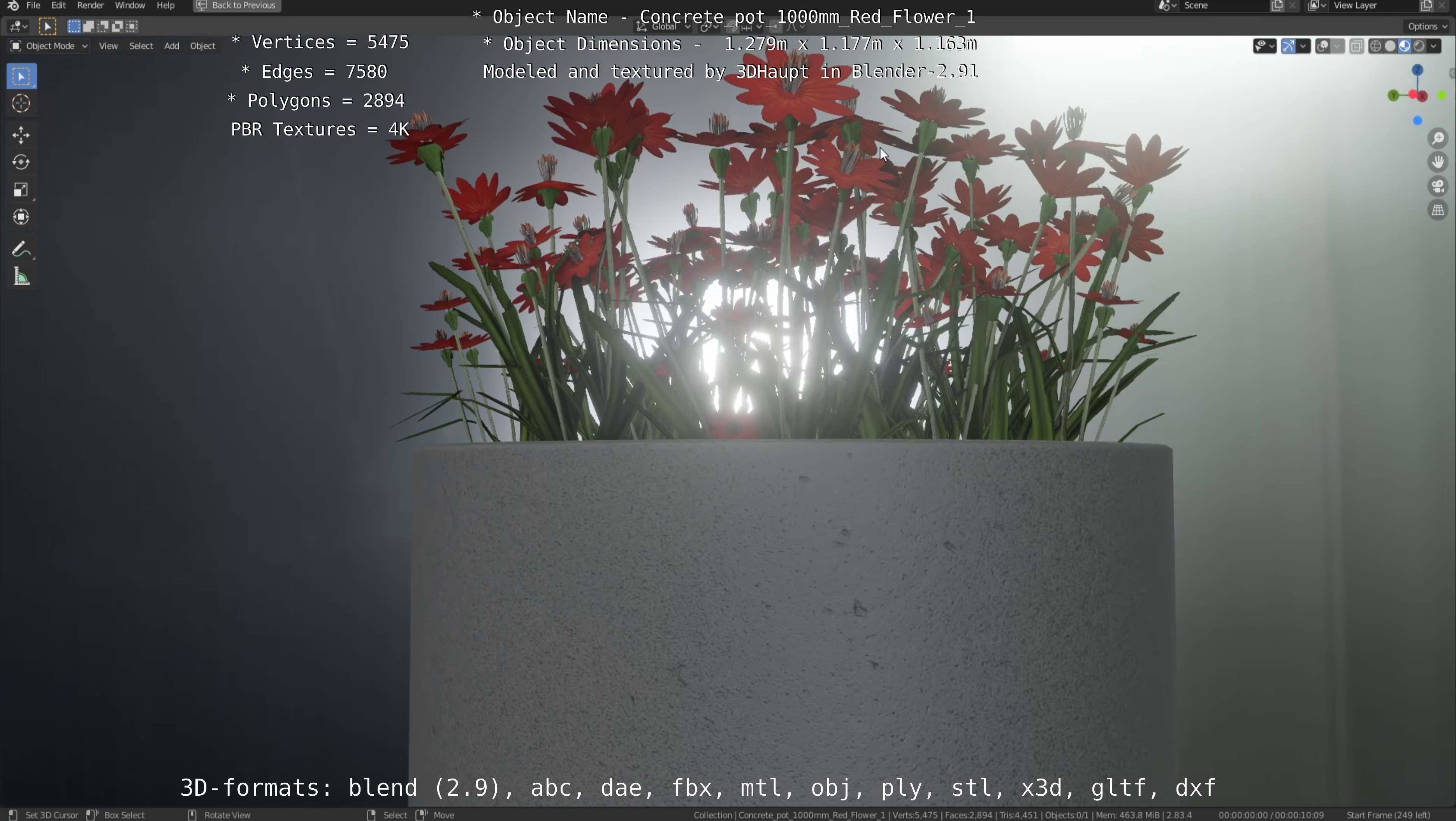Click the red X axis on navigation gizmo
Viewport: 1456px width, 821px height.
point(1423,96)
